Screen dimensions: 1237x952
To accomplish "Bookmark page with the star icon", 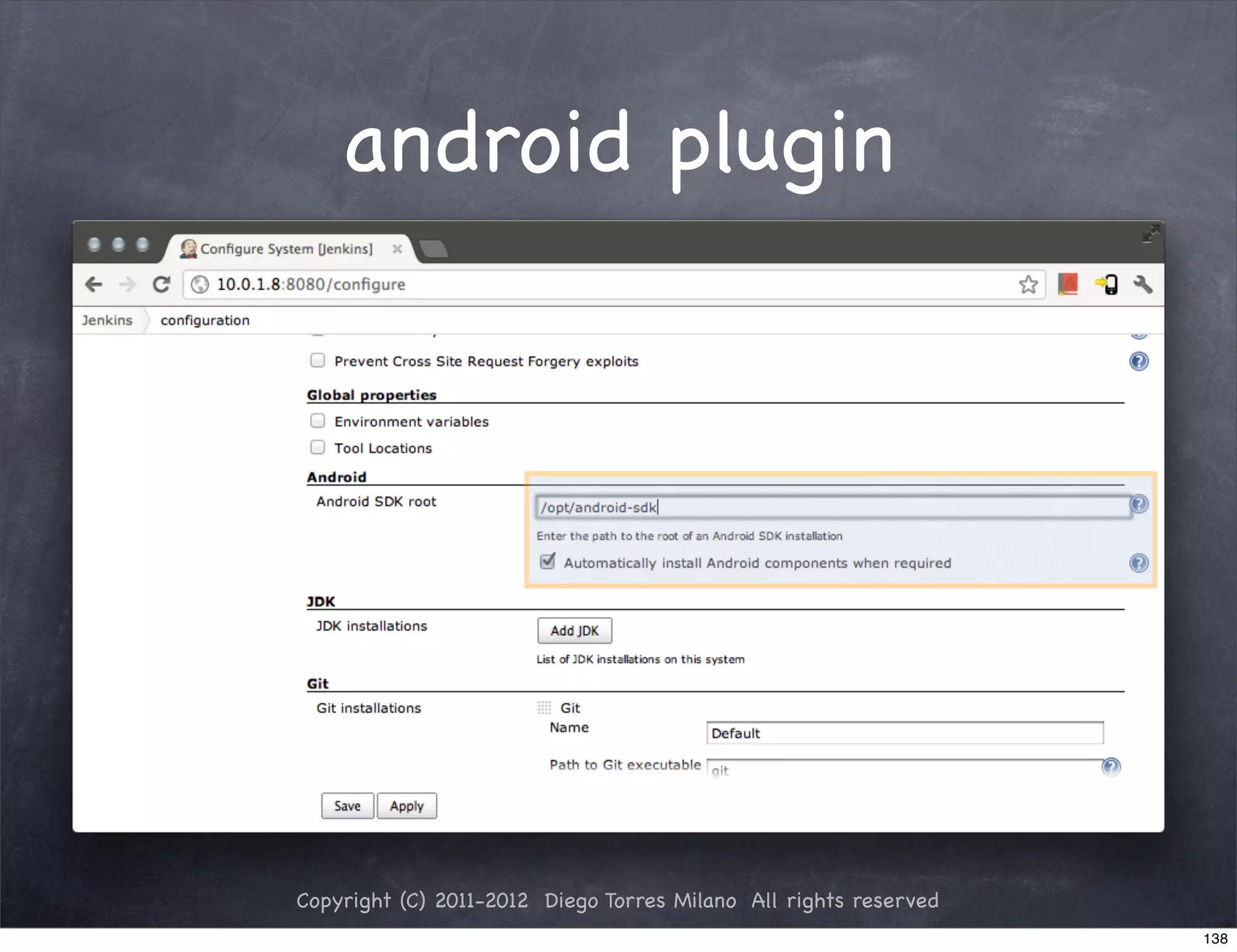I will [1028, 285].
